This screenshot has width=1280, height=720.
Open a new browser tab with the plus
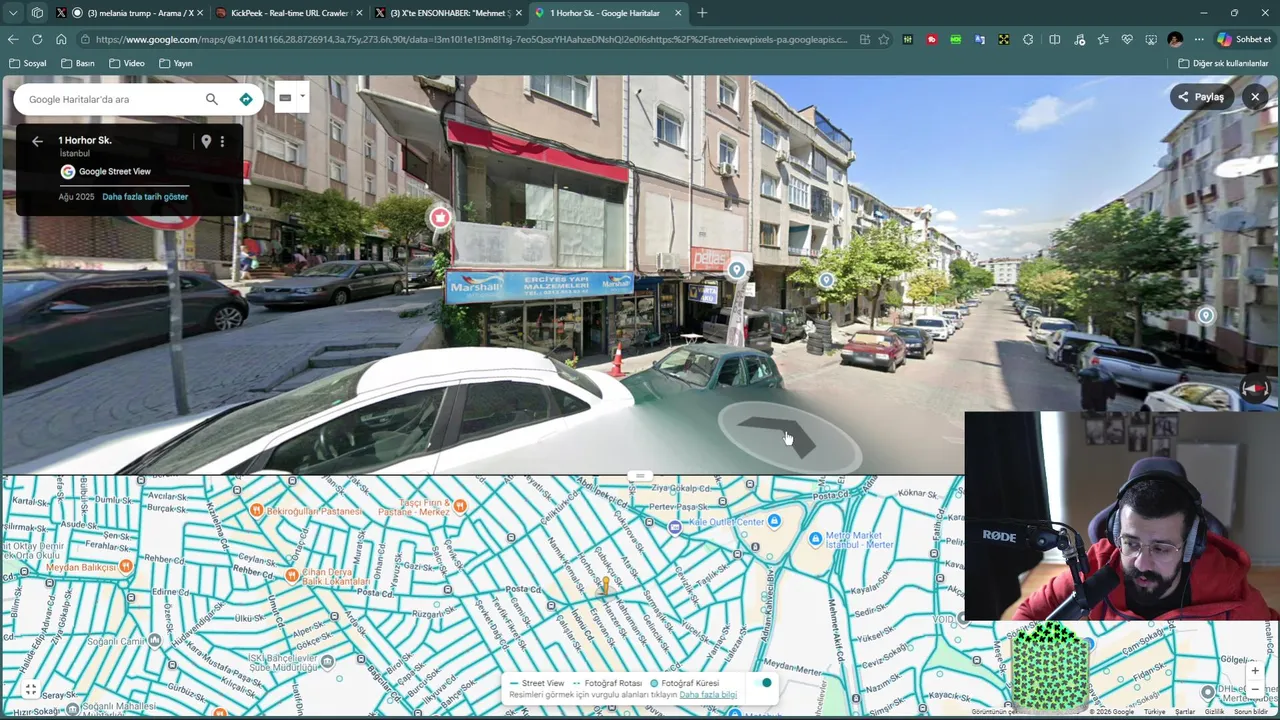point(702,13)
